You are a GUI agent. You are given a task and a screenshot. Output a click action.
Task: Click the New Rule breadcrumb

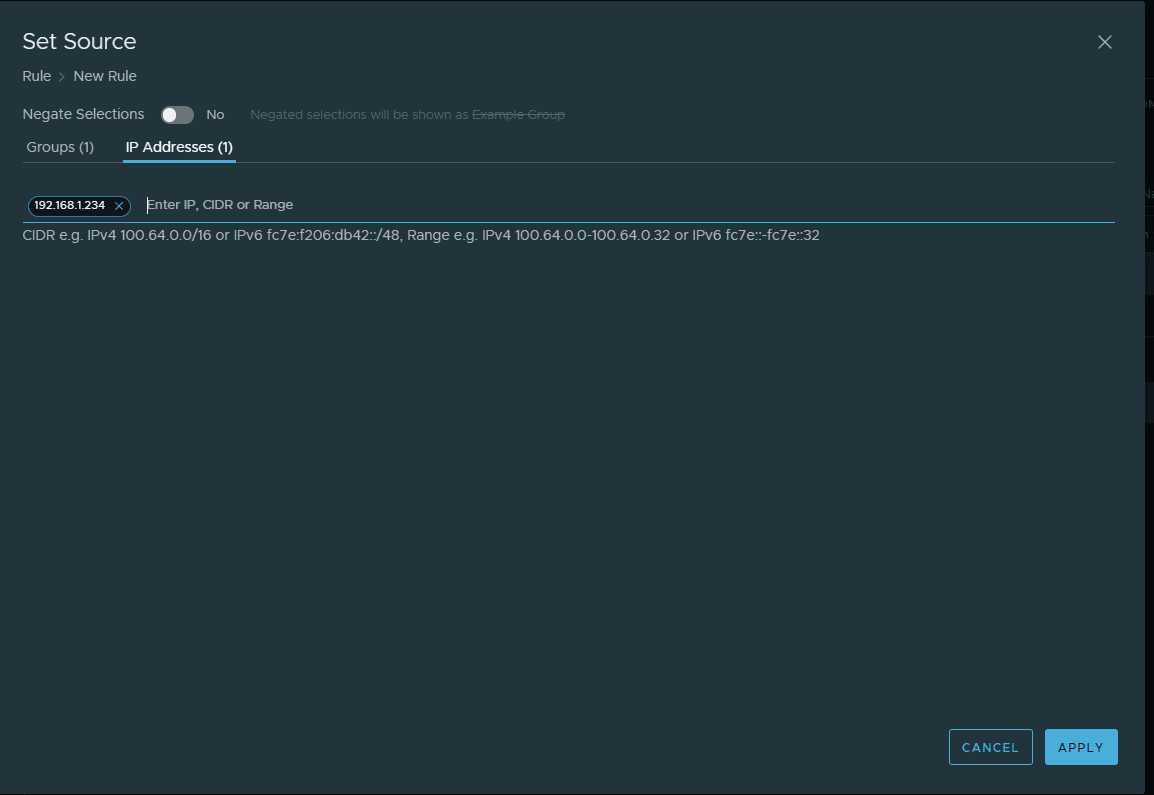[x=105, y=76]
